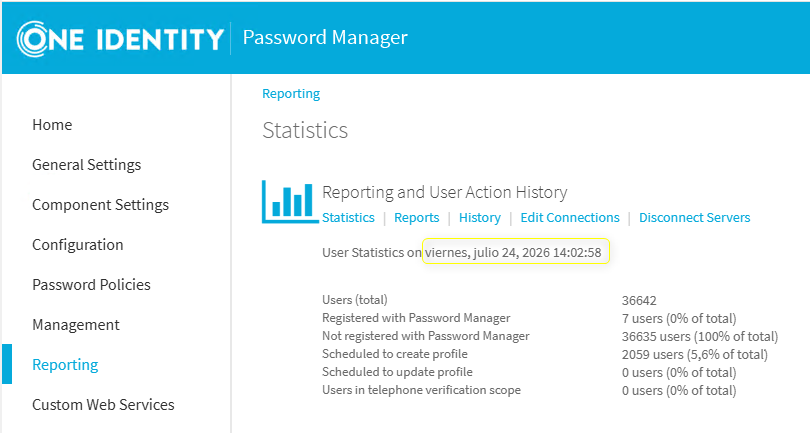Image resolution: width=810 pixels, height=433 pixels.
Task: Click the bar chart reporting icon
Action: [x=290, y=202]
